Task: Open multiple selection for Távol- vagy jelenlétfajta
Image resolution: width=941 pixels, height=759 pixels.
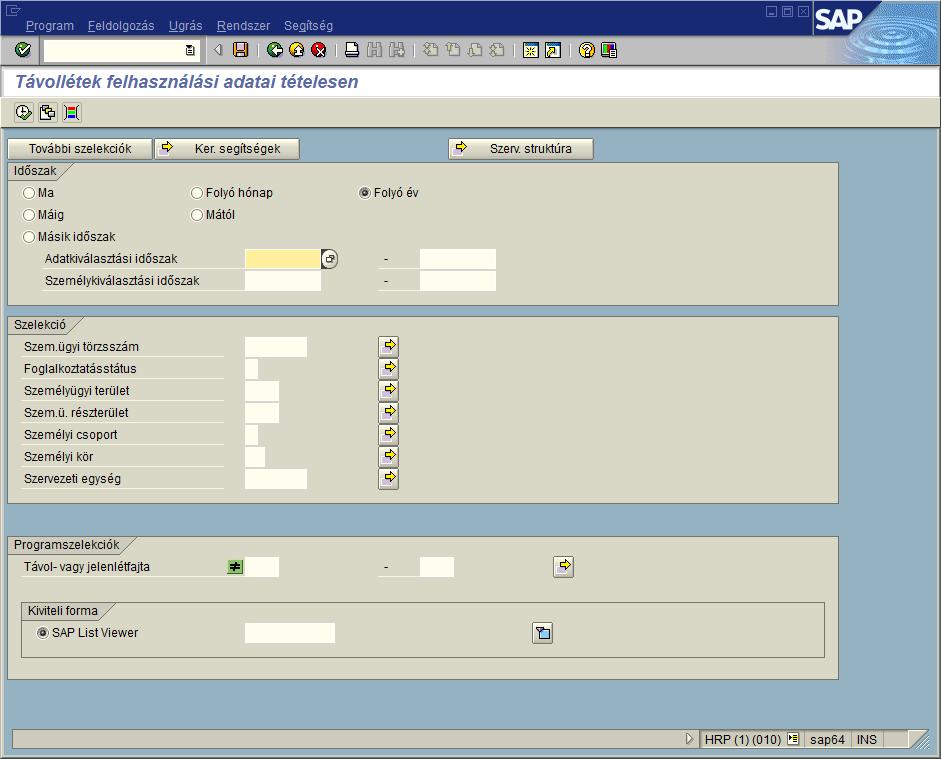Action: [564, 566]
